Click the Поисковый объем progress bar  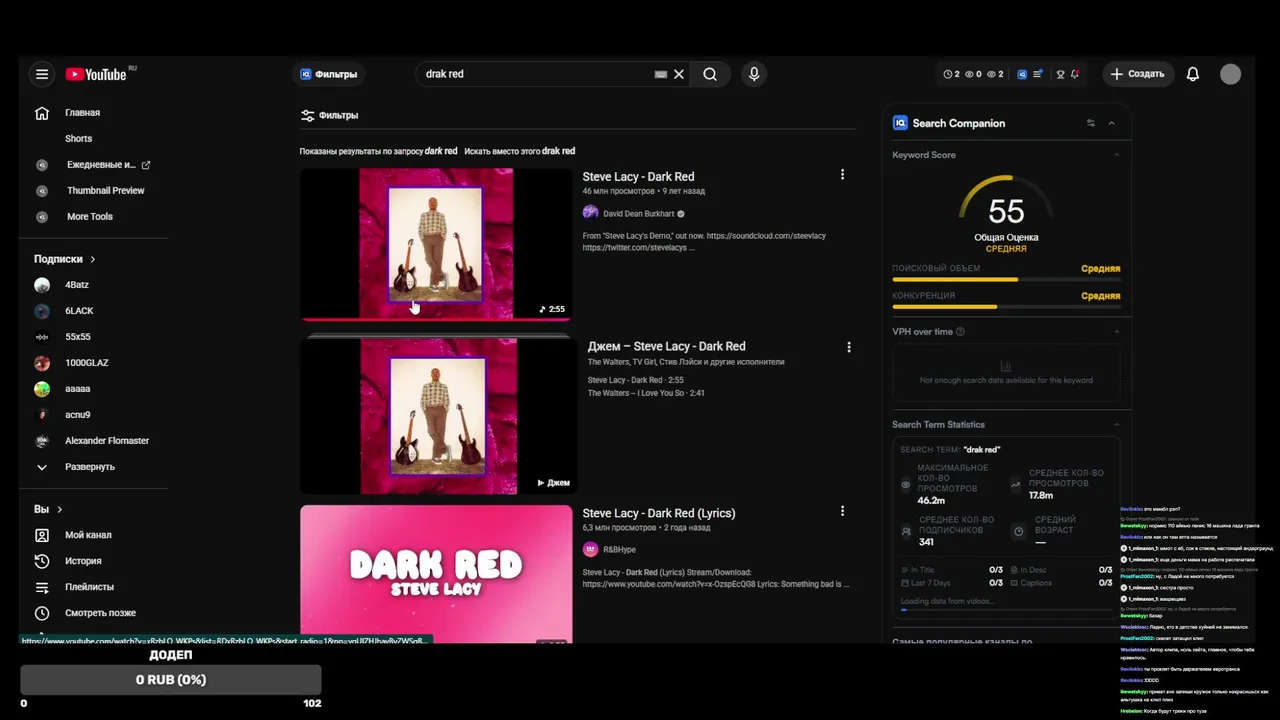coord(1006,280)
